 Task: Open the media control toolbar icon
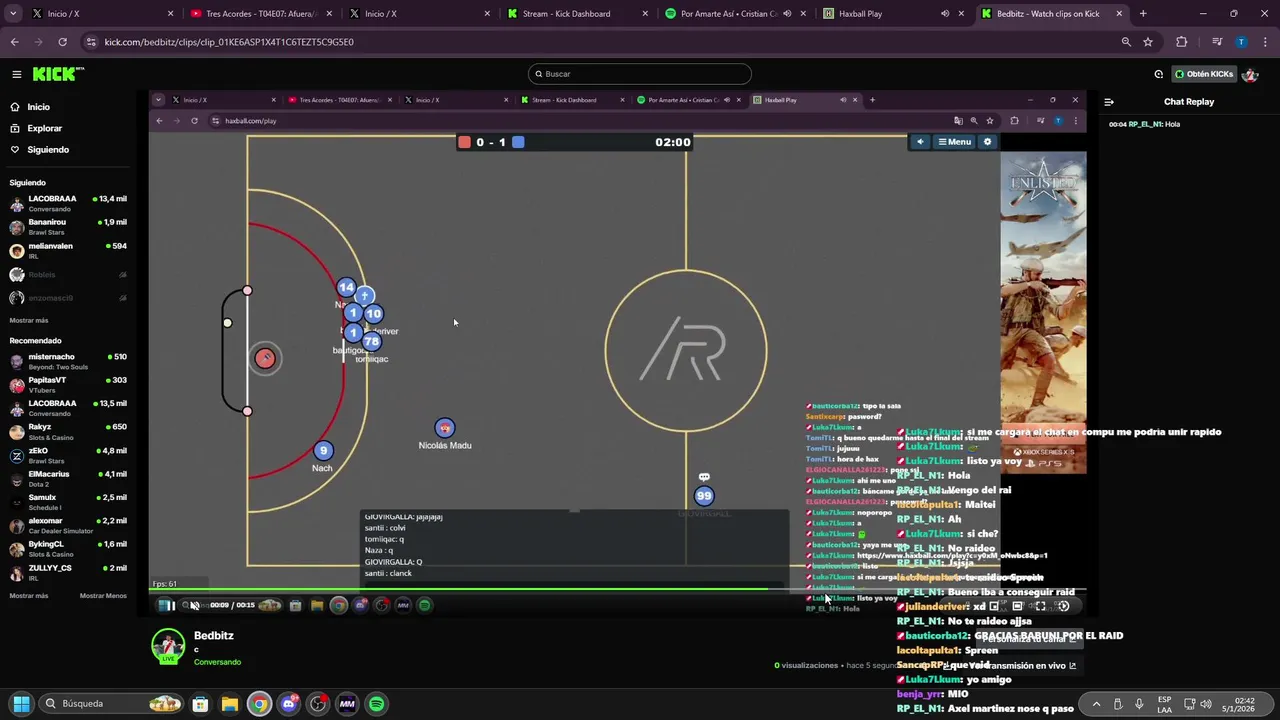point(1217,42)
